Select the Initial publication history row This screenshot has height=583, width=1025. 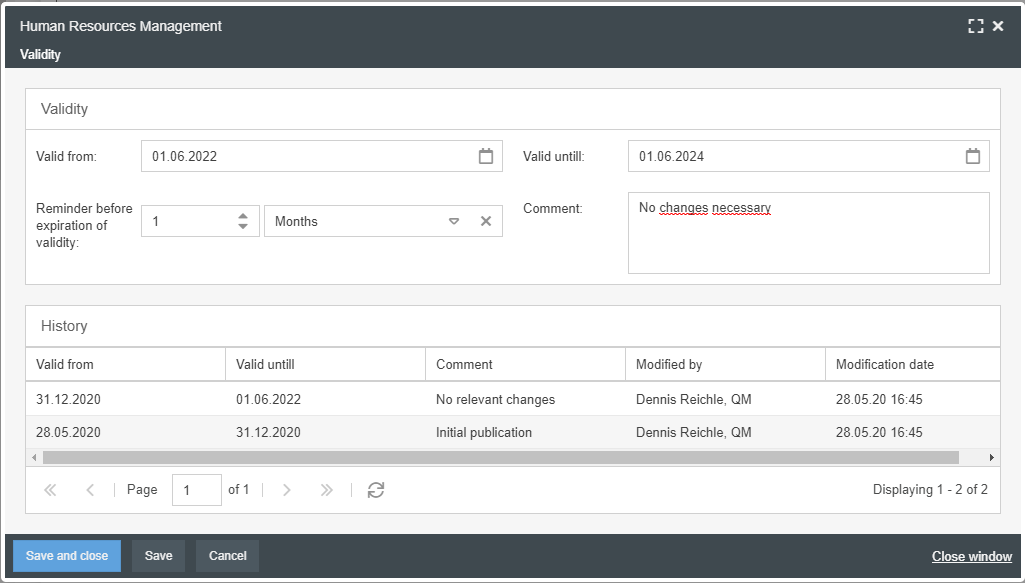point(484,433)
